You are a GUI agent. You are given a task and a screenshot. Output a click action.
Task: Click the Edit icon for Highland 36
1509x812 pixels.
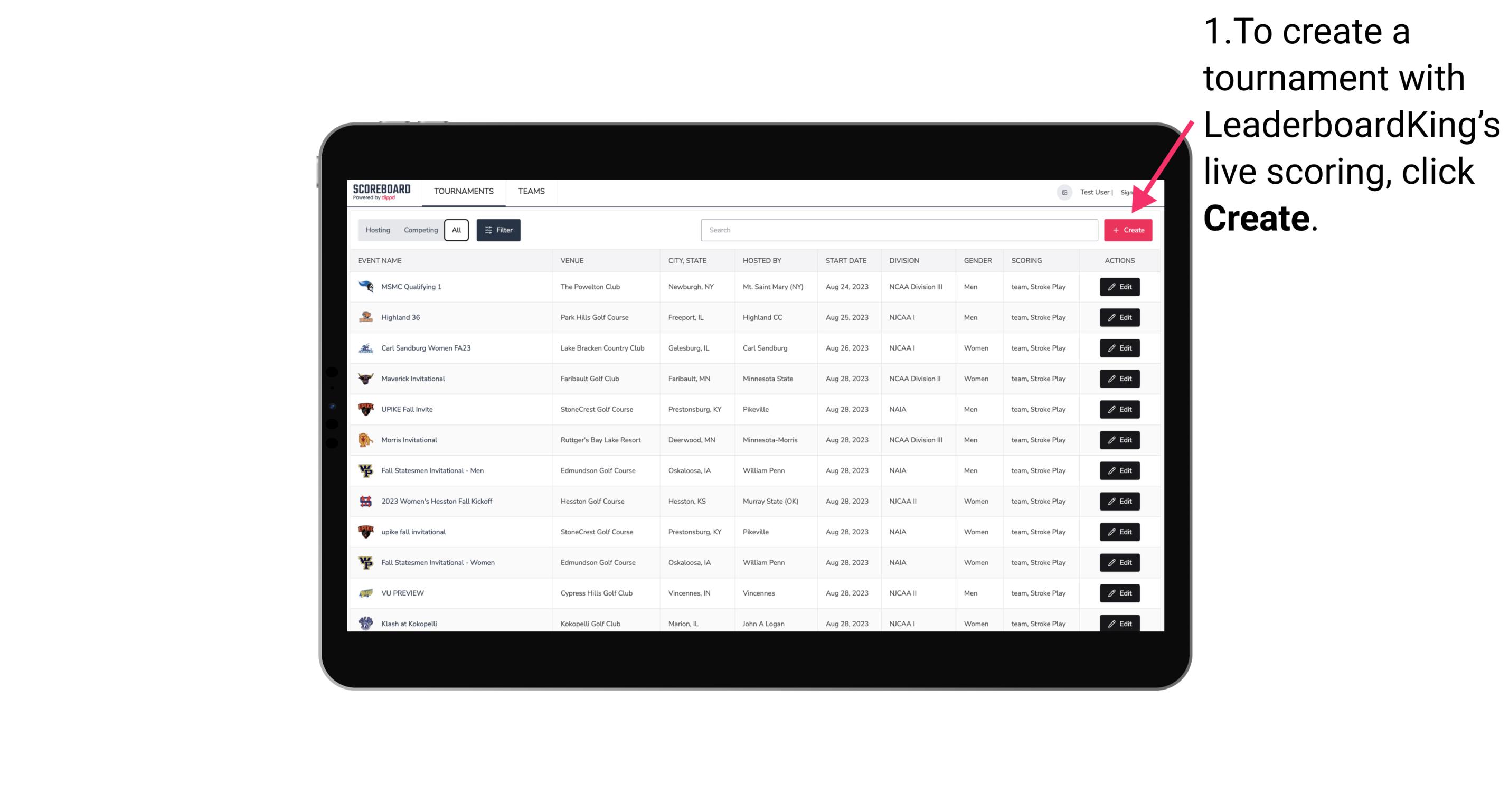1119,317
